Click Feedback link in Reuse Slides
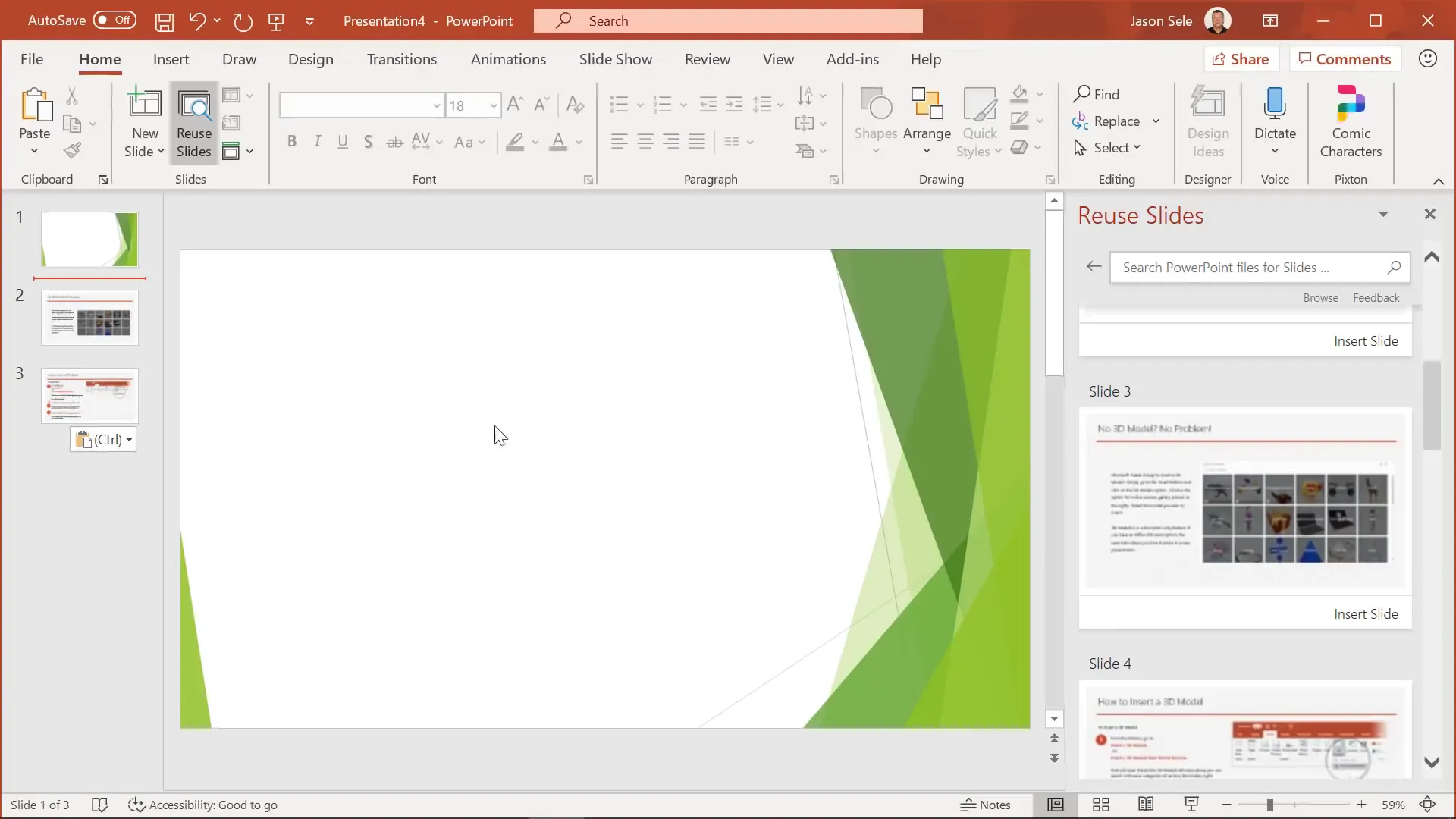This screenshot has width=1456, height=819. [x=1376, y=298]
